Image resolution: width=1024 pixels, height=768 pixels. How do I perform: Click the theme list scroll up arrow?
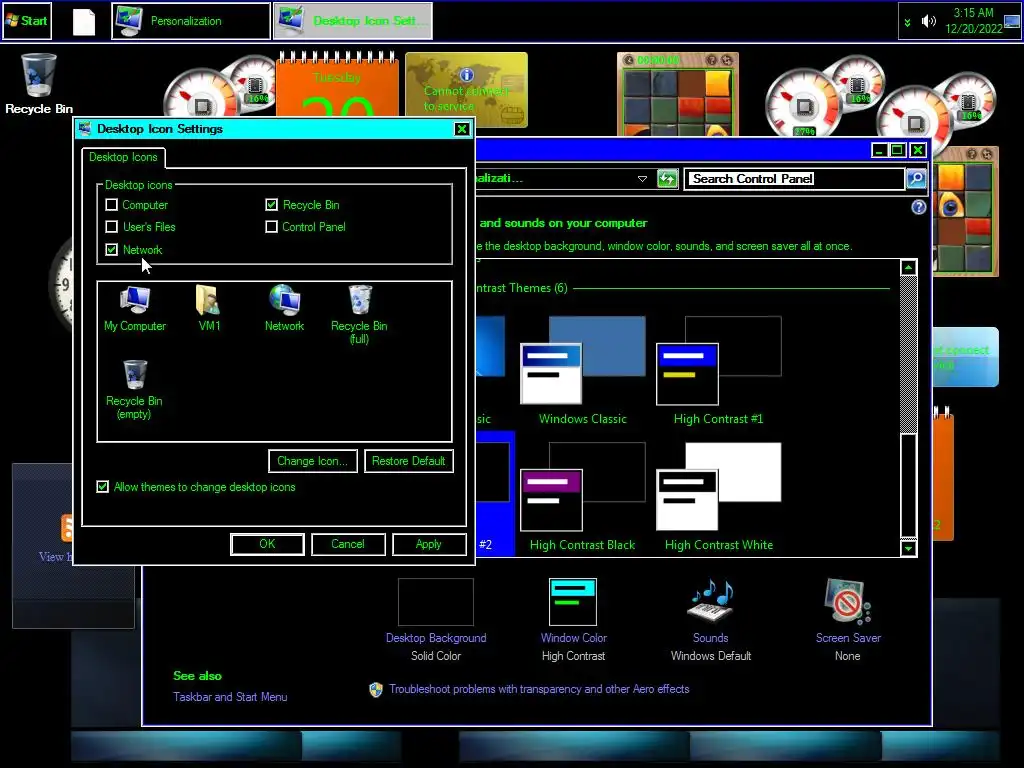tap(908, 268)
